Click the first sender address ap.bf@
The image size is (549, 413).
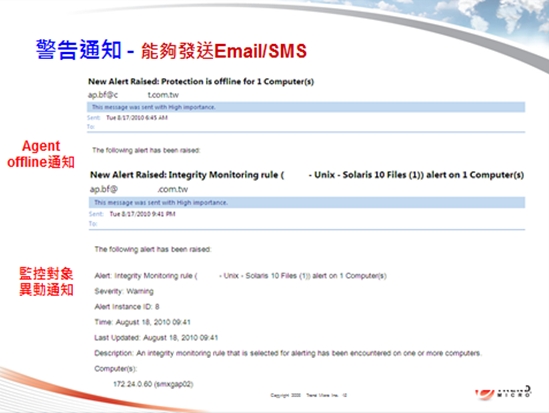[133, 95]
